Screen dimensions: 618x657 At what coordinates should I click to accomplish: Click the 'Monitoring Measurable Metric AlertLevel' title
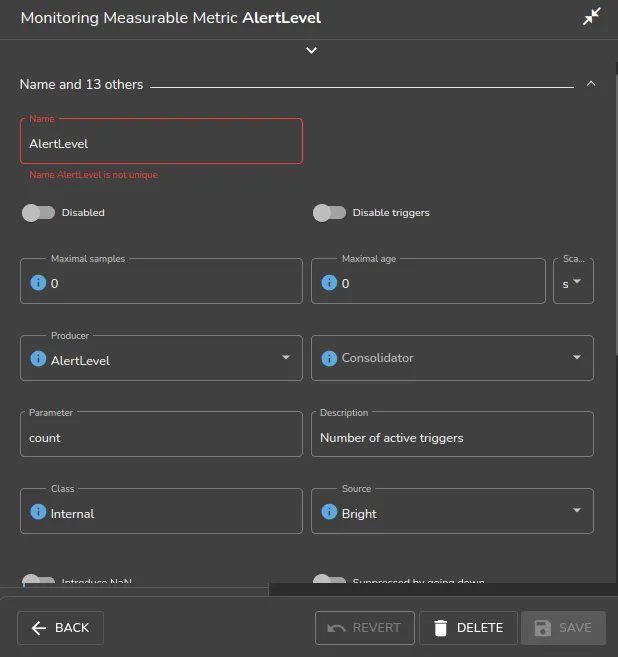click(171, 18)
